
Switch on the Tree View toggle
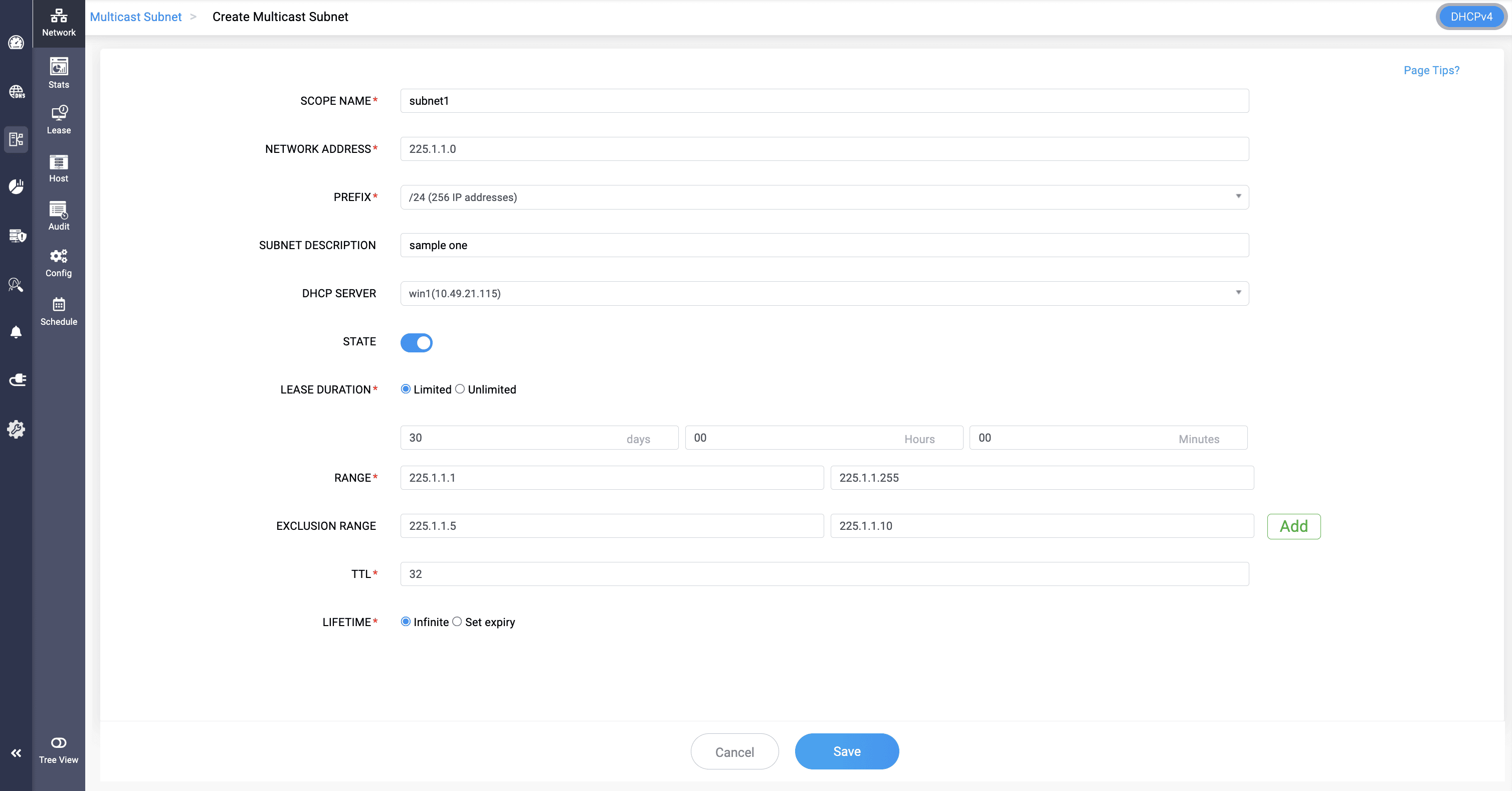(x=59, y=743)
